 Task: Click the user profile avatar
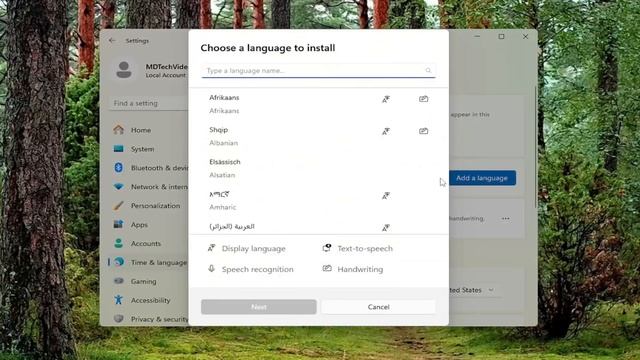click(124, 70)
